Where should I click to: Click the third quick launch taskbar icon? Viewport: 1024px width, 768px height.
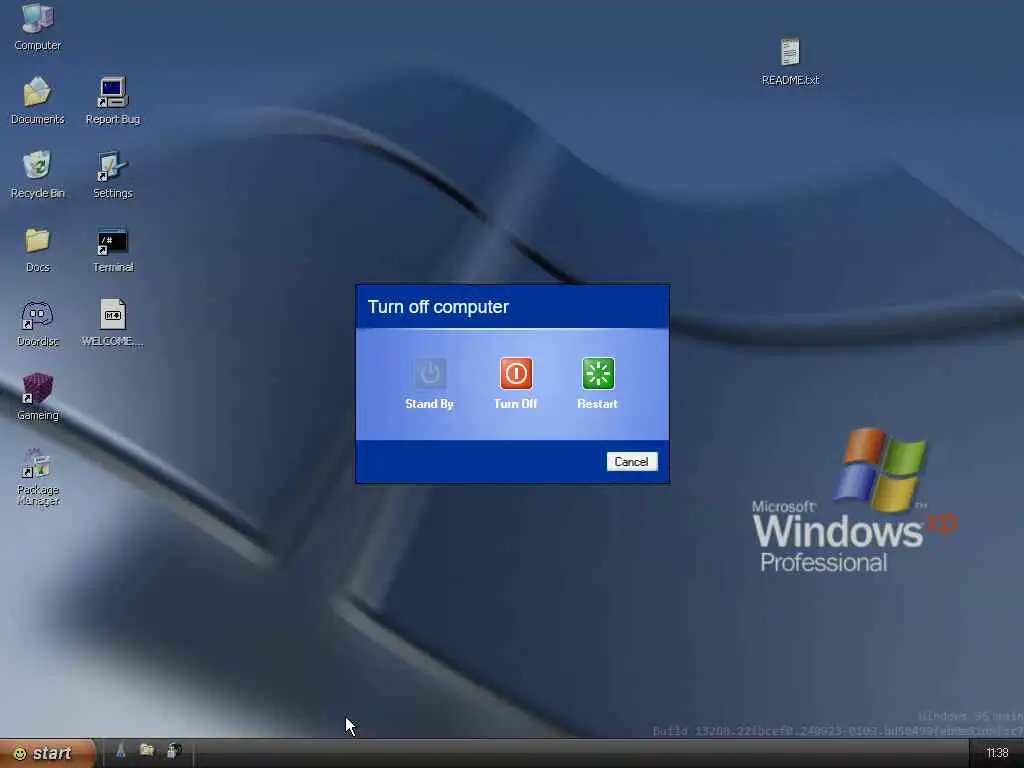(x=174, y=751)
